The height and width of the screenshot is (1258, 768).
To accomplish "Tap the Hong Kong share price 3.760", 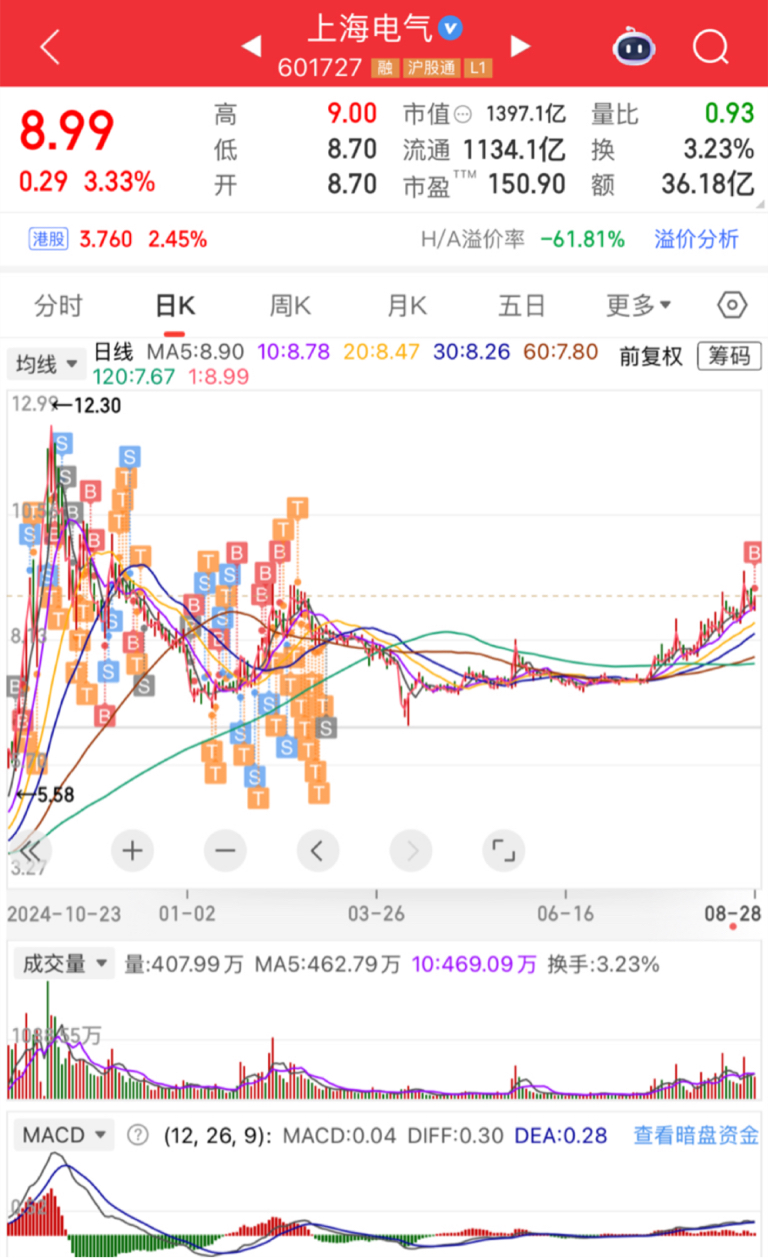I will click(x=108, y=239).
